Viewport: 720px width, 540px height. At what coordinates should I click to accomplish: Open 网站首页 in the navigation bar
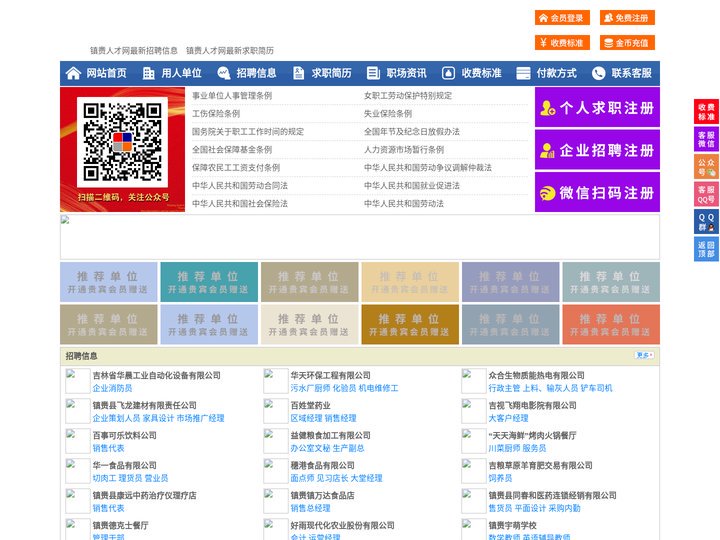tap(107, 73)
